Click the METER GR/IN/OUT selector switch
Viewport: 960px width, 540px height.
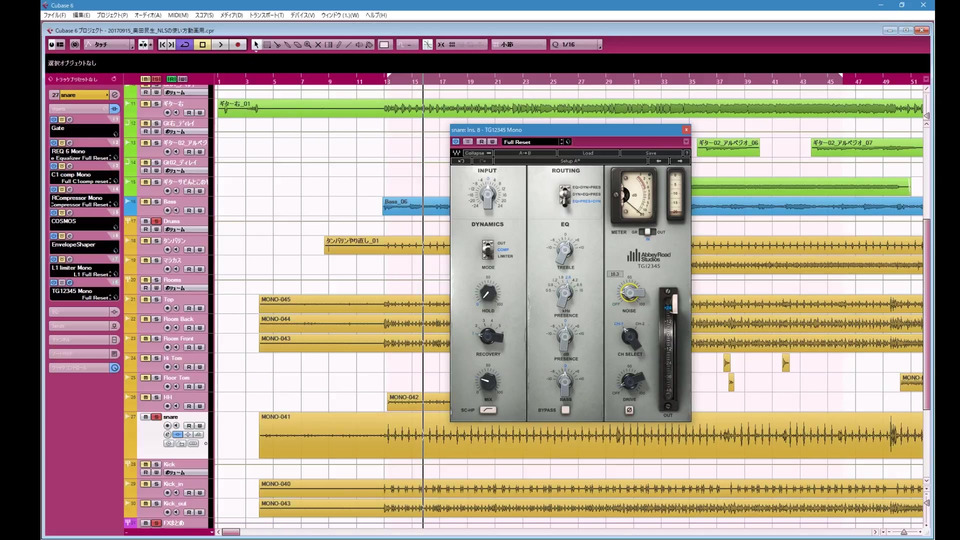pos(647,232)
